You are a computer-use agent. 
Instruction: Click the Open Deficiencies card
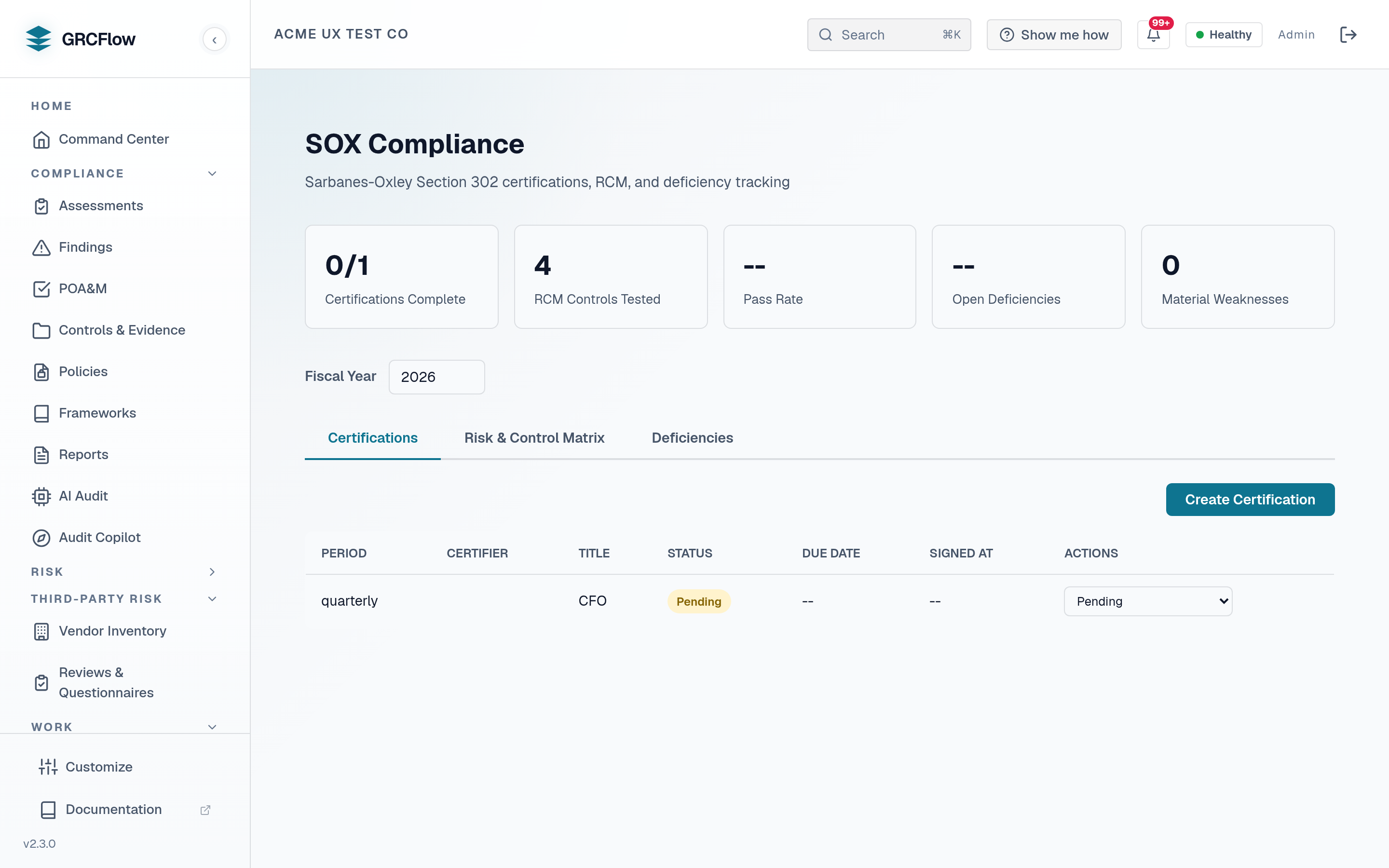pyautogui.click(x=1029, y=277)
